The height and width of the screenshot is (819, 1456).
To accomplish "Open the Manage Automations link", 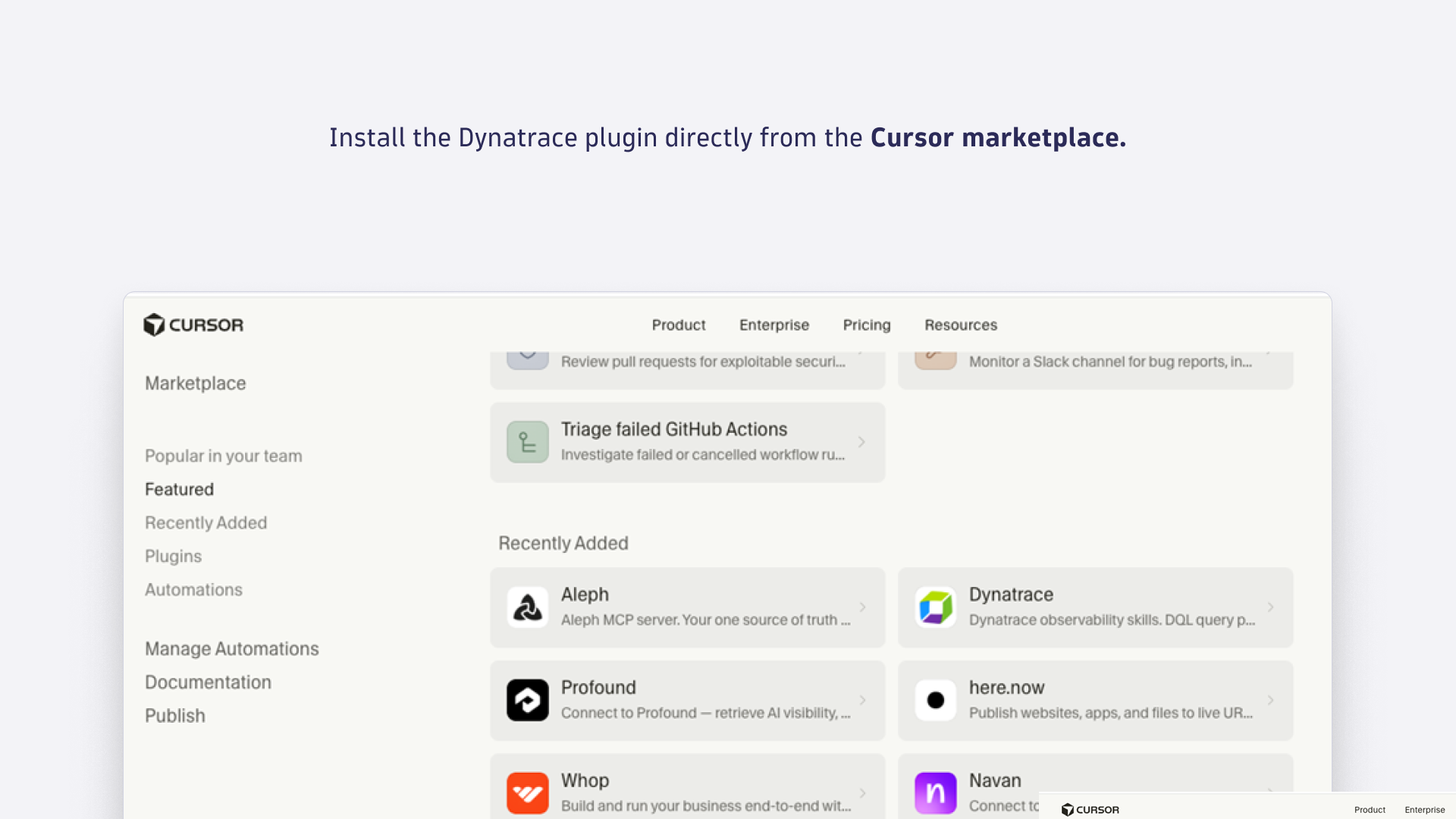I will pos(232,648).
